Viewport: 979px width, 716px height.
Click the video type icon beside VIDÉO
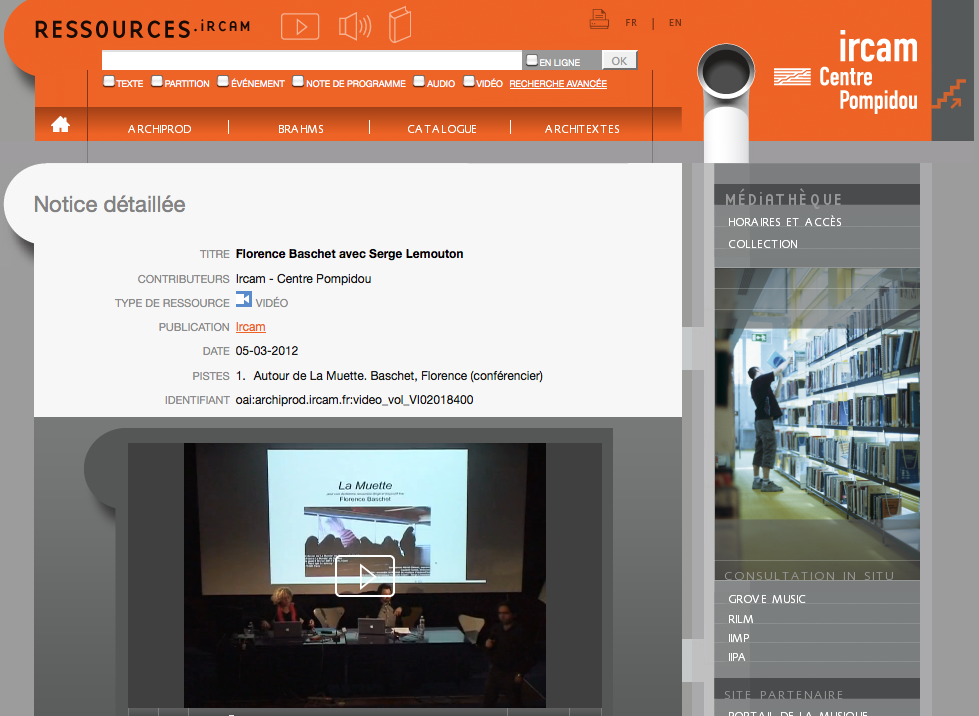[244, 300]
